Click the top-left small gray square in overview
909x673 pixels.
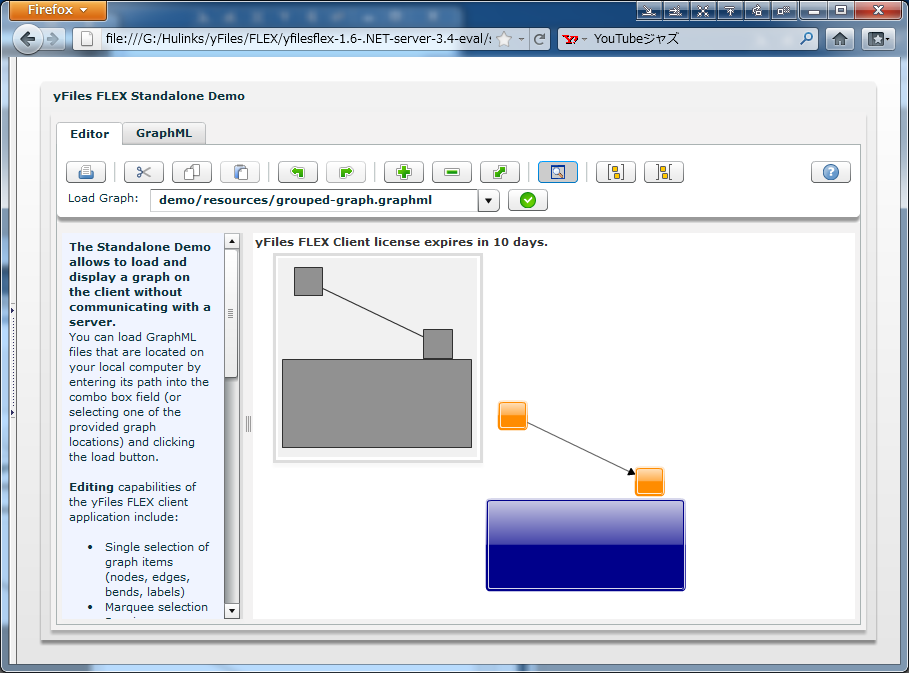308,282
